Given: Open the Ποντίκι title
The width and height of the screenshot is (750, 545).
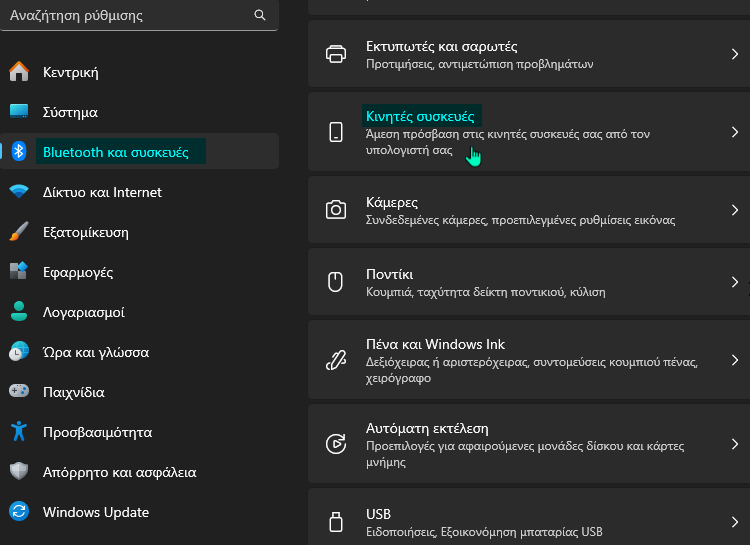Looking at the screenshot, I should (x=389, y=274).
